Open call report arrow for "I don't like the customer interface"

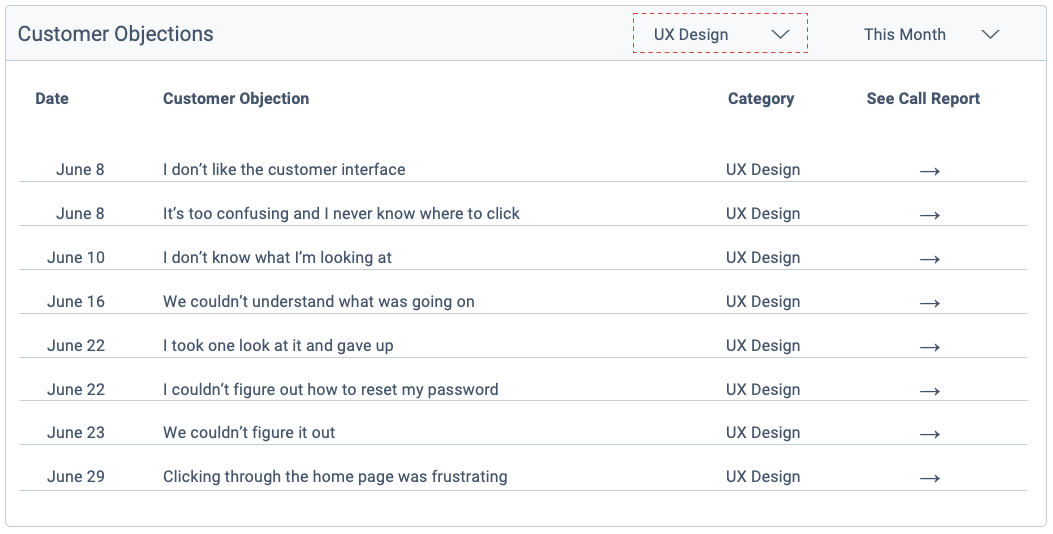(930, 171)
